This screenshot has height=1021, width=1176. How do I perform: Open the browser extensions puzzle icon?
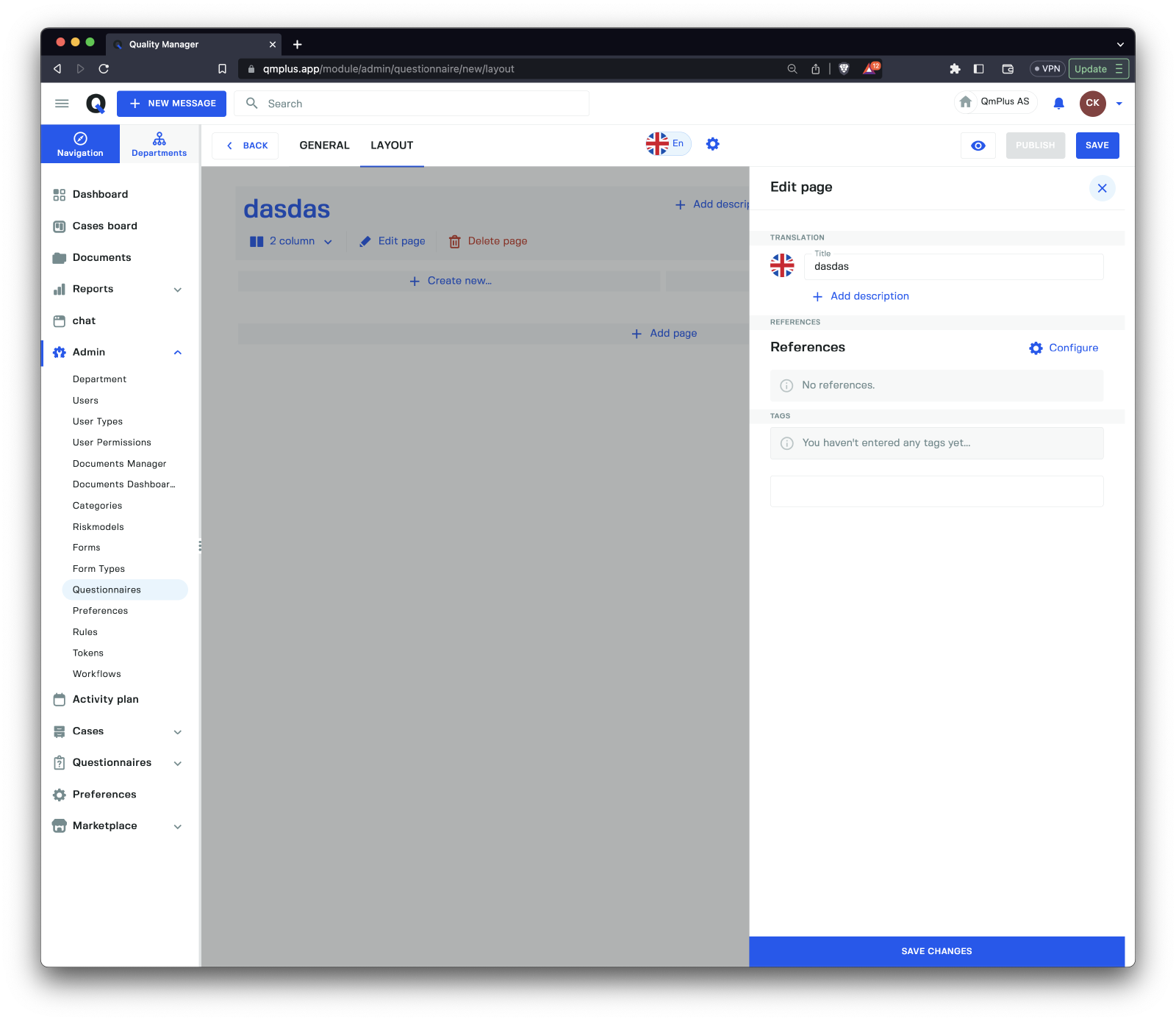click(x=955, y=69)
